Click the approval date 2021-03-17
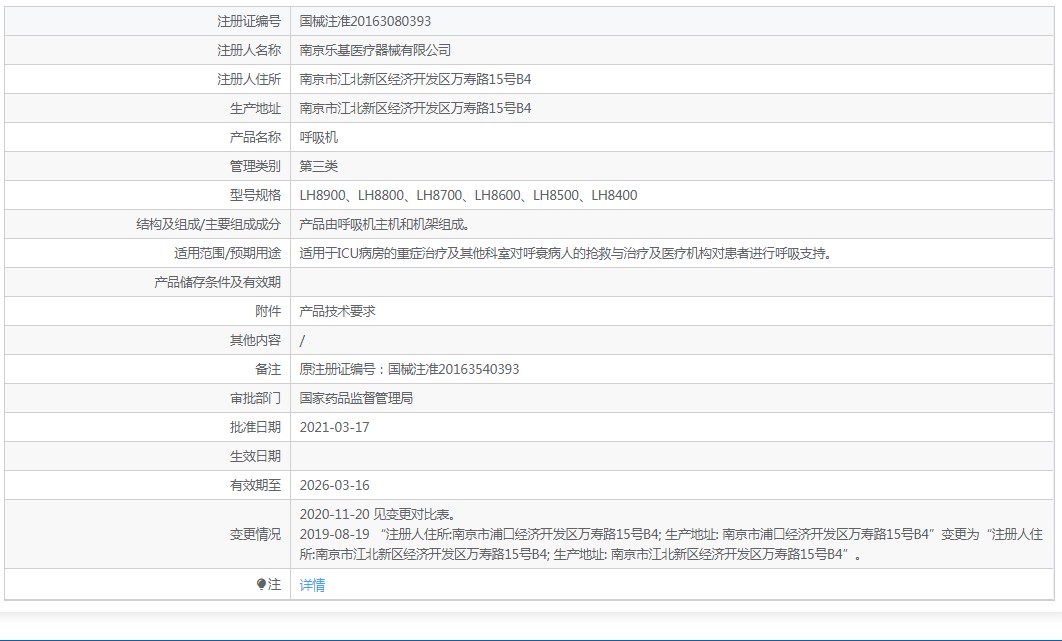The height and width of the screenshot is (641, 1062). (335, 428)
